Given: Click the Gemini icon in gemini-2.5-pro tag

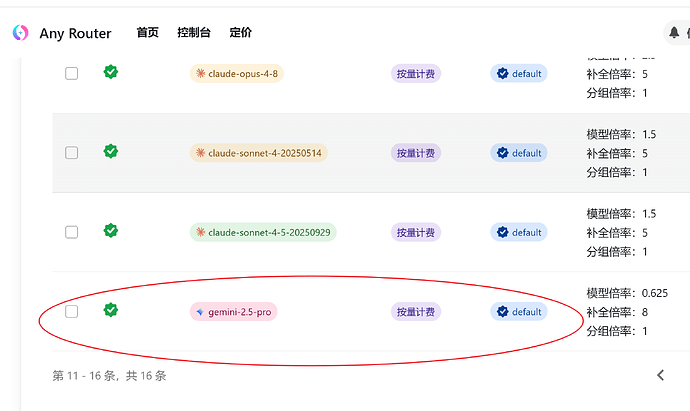Looking at the screenshot, I should pyautogui.click(x=200, y=312).
